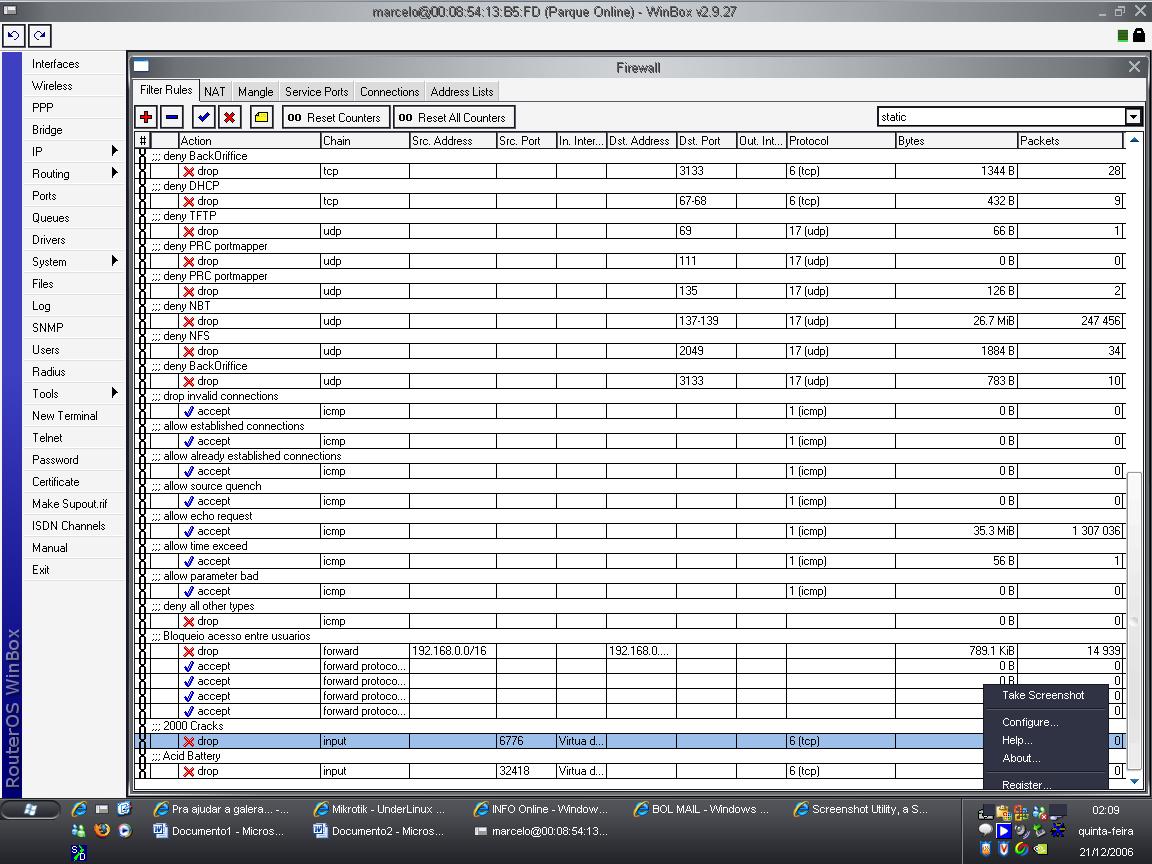Choose Configure... in popup menu
The width and height of the screenshot is (1152, 864).
[x=1030, y=722]
